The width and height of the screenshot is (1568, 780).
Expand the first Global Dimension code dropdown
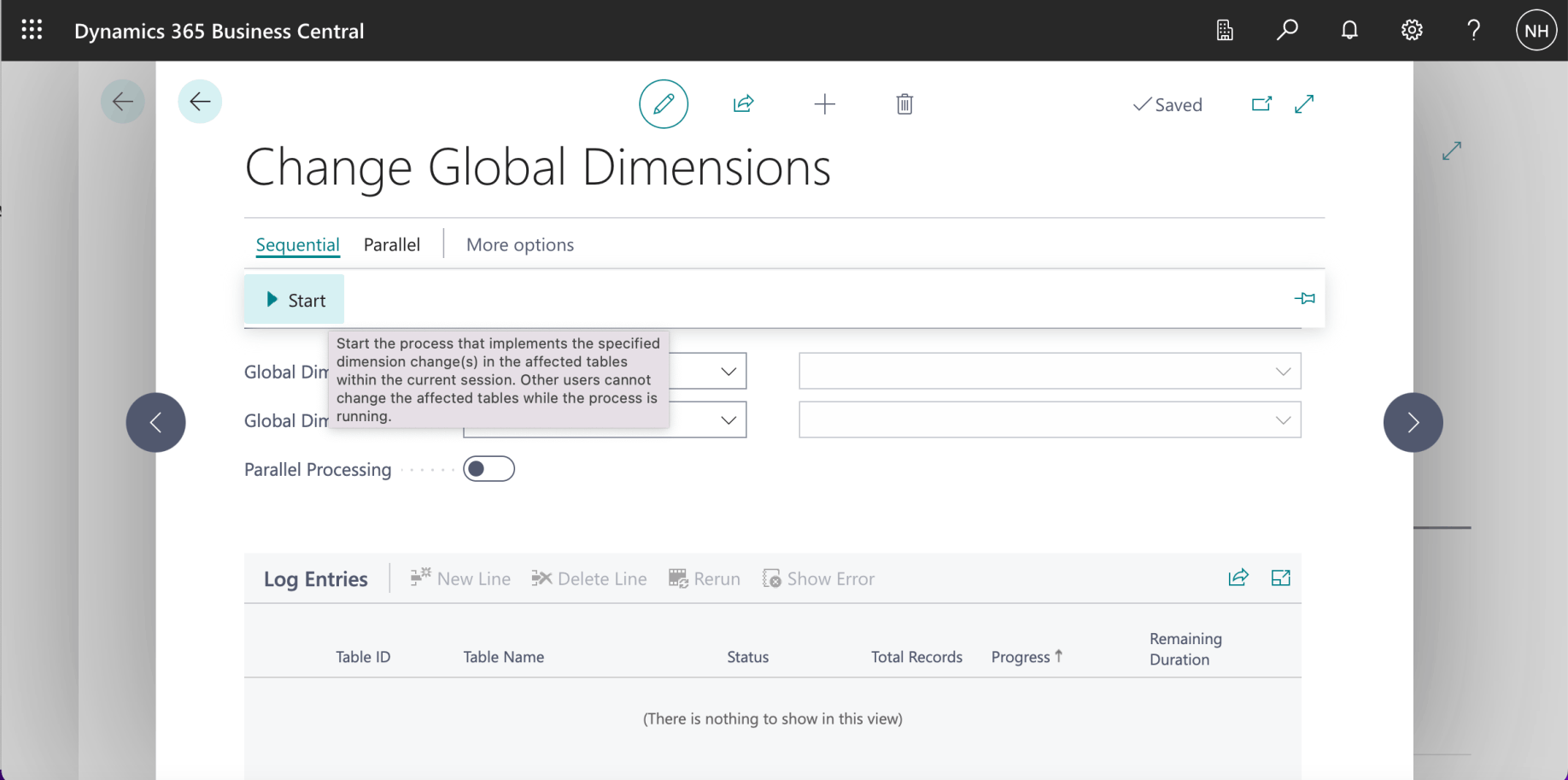(728, 372)
